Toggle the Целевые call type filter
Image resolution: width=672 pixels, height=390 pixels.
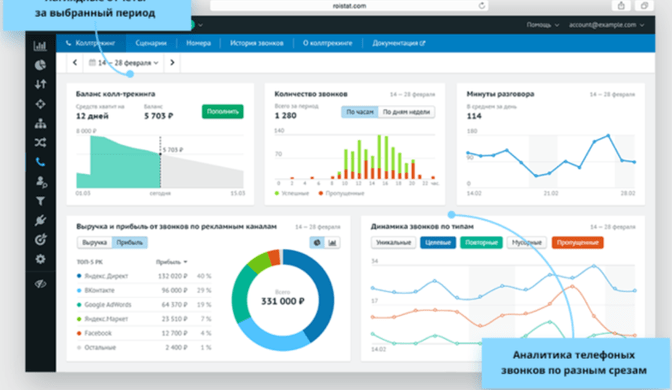coord(438,243)
